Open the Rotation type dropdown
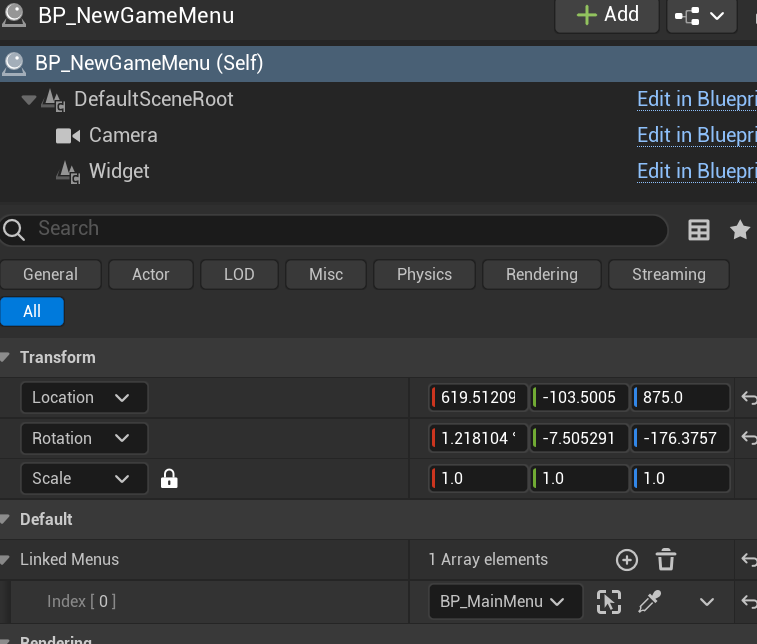 84,438
